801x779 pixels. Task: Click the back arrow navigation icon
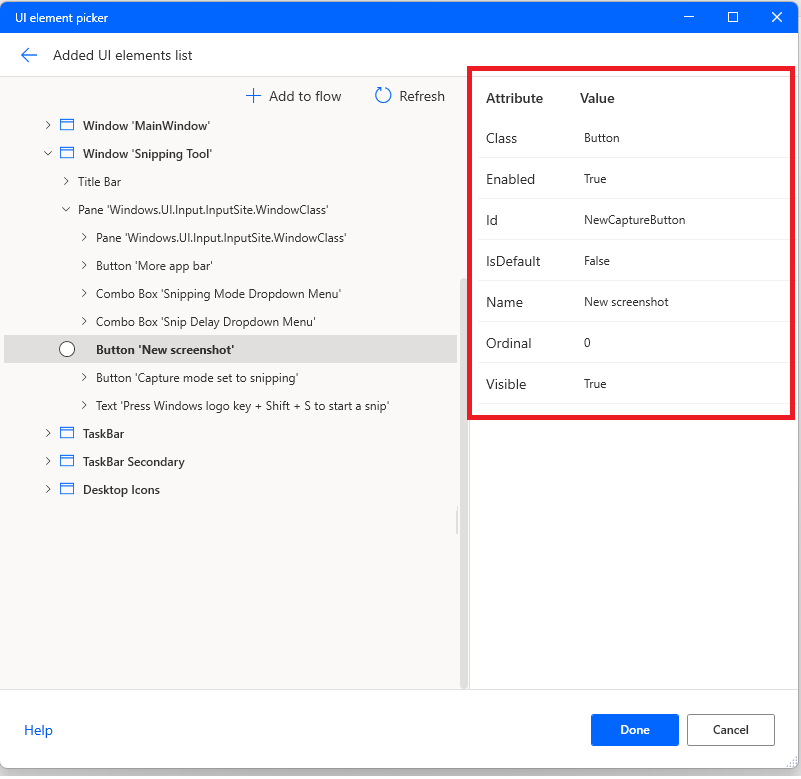(x=28, y=56)
